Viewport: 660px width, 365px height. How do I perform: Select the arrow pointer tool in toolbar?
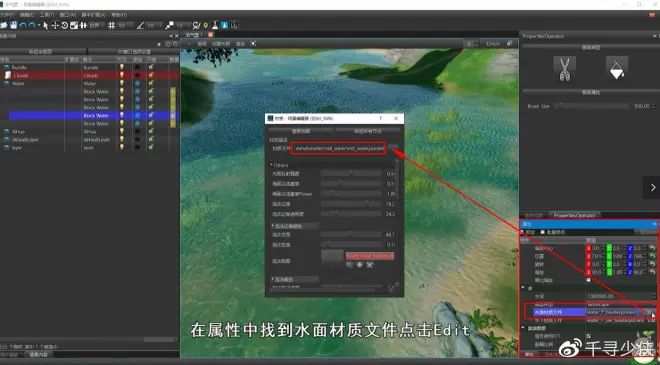46,26
